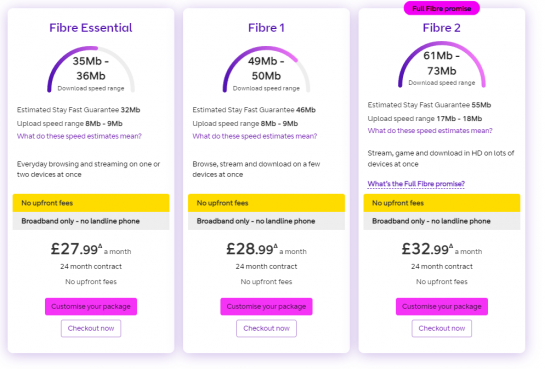Screen dimensions: 545x369
Task: Click Customise your package for Fibre 1
Action: [x=266, y=306]
